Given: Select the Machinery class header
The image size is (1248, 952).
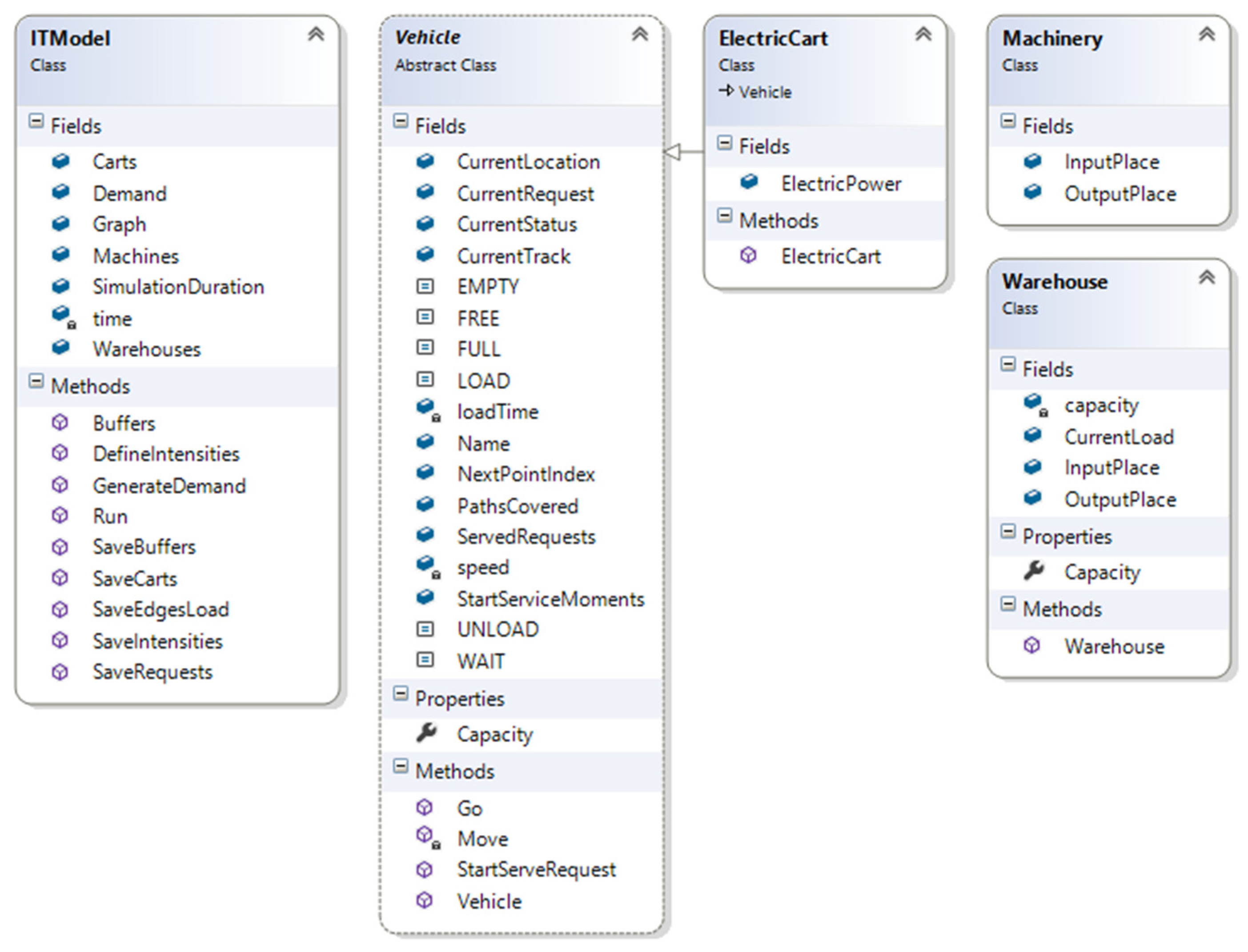Looking at the screenshot, I should (x=1052, y=39).
